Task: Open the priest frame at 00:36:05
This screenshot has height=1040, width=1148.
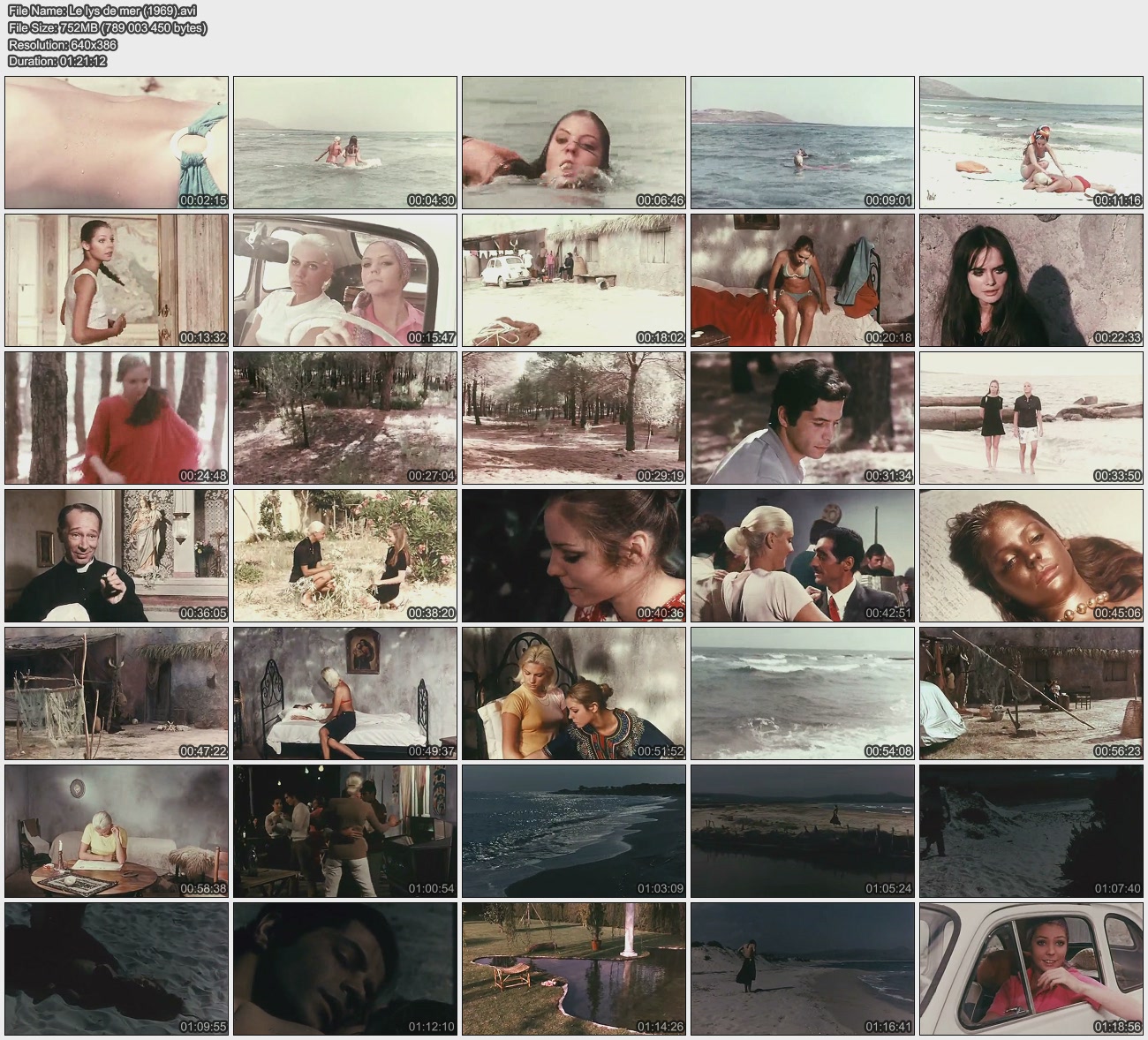Action: pyautogui.click(x=117, y=556)
